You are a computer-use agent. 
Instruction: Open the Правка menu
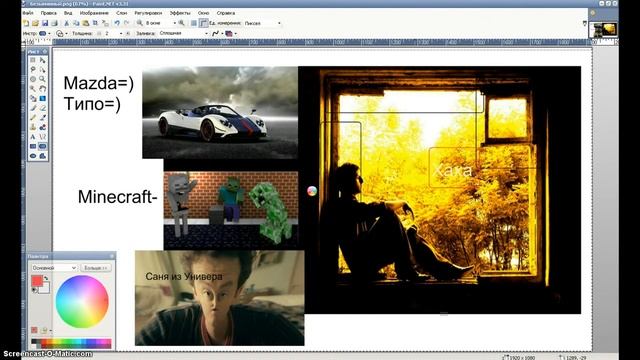pyautogui.click(x=49, y=13)
